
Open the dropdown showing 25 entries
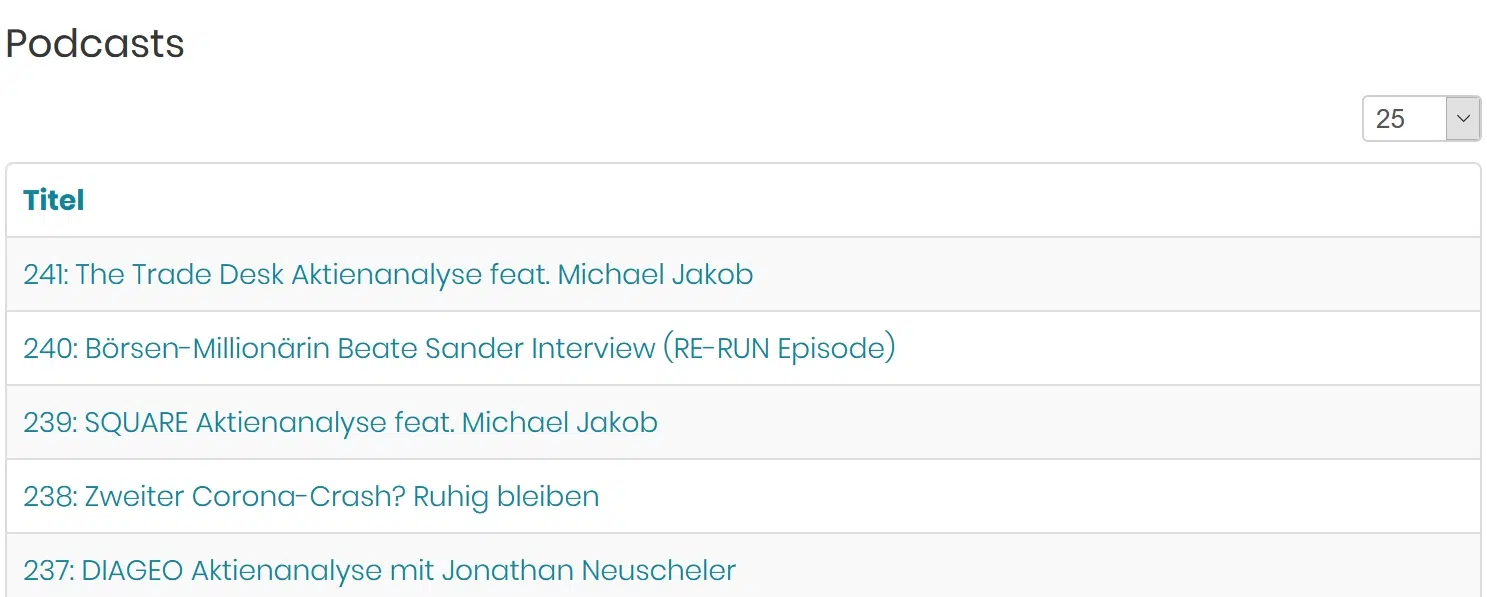[x=1421, y=119]
